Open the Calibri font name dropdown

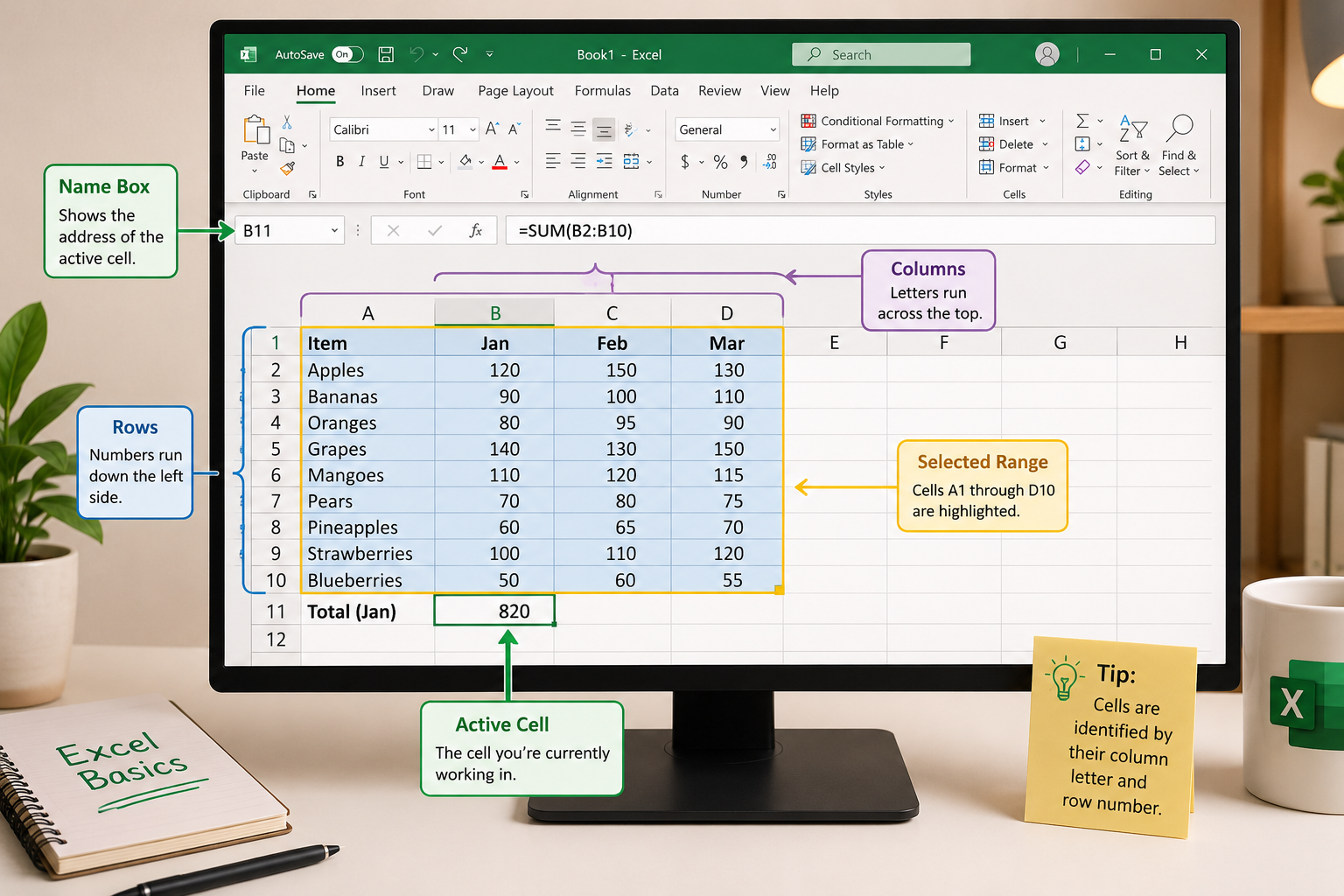(x=383, y=129)
